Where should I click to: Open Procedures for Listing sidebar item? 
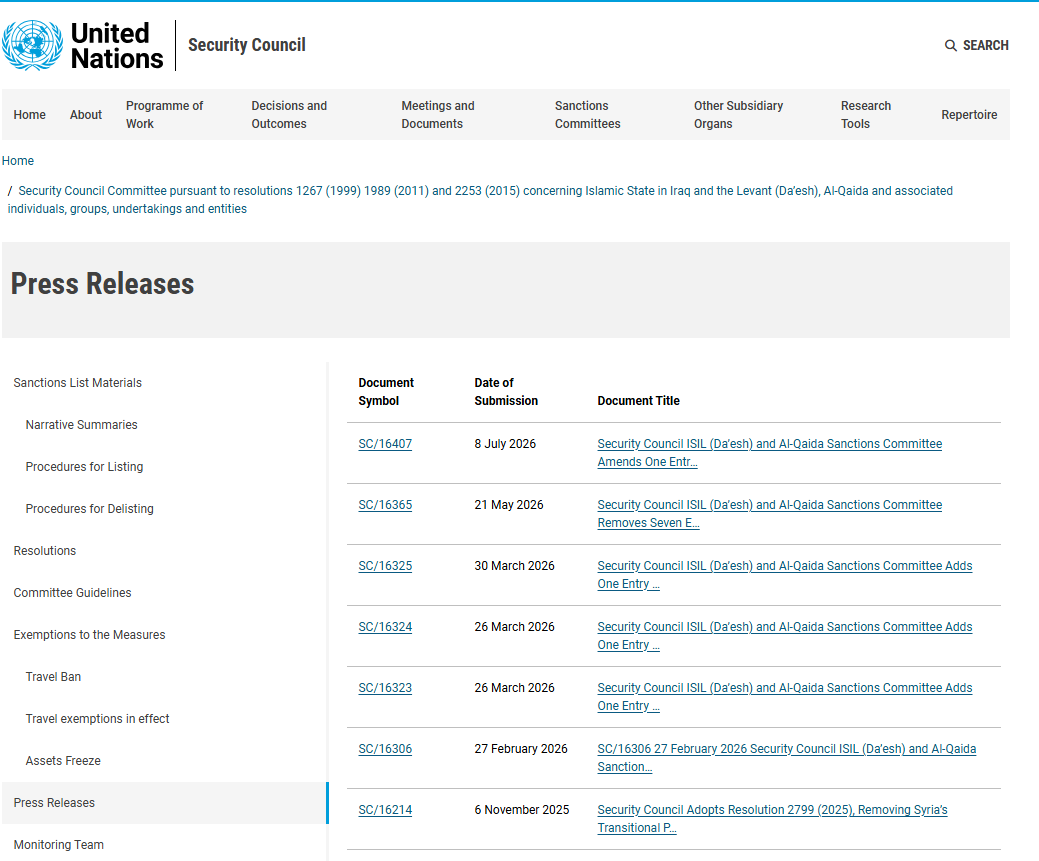tap(84, 467)
